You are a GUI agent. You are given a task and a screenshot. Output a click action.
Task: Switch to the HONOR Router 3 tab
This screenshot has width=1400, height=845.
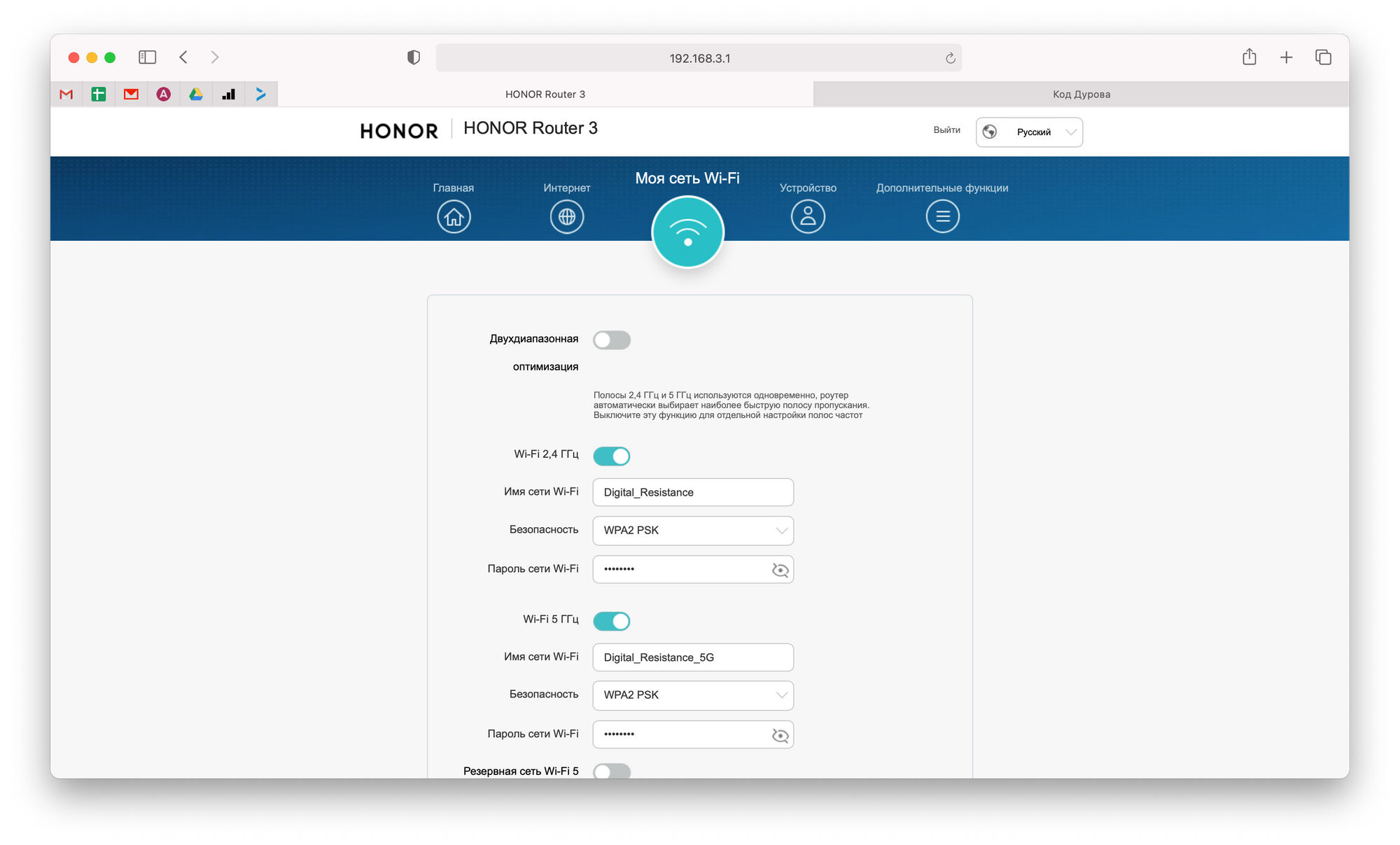pyautogui.click(x=545, y=94)
